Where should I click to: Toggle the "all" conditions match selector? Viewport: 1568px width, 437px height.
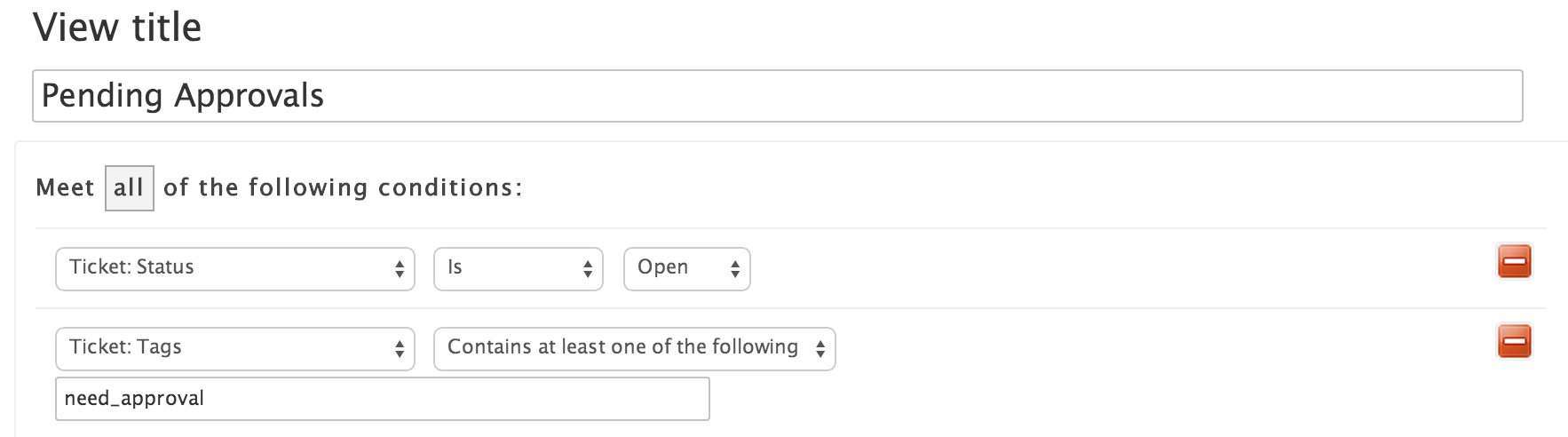coord(129,188)
